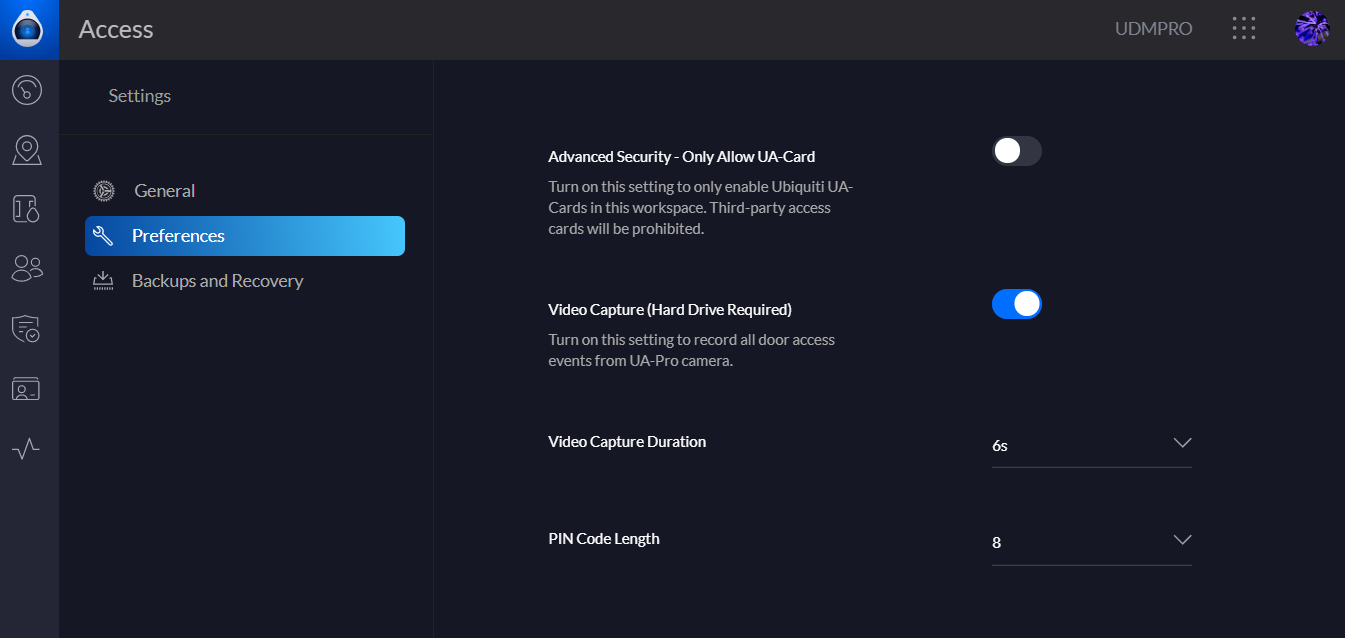Click the Access title in header
This screenshot has height=638, width=1345.
[x=116, y=30]
